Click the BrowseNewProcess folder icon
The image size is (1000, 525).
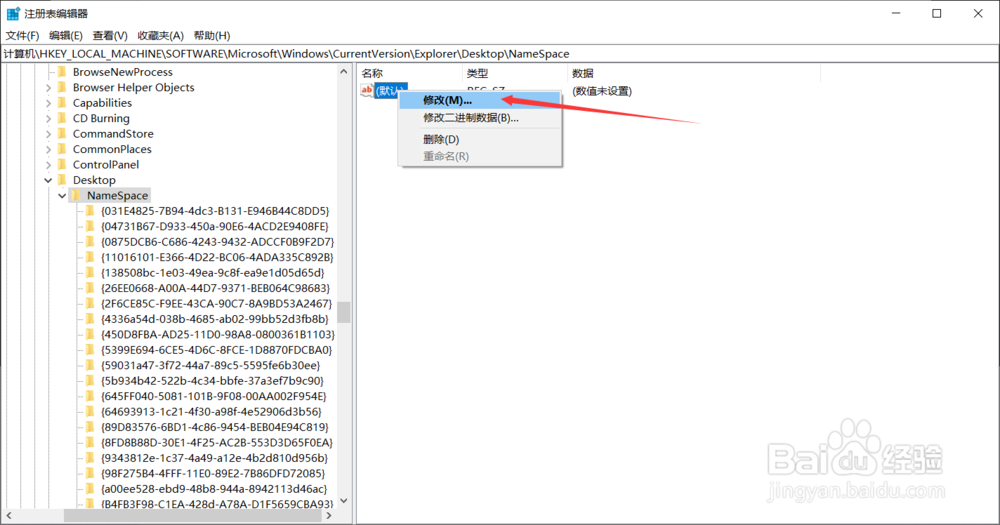click(x=62, y=72)
